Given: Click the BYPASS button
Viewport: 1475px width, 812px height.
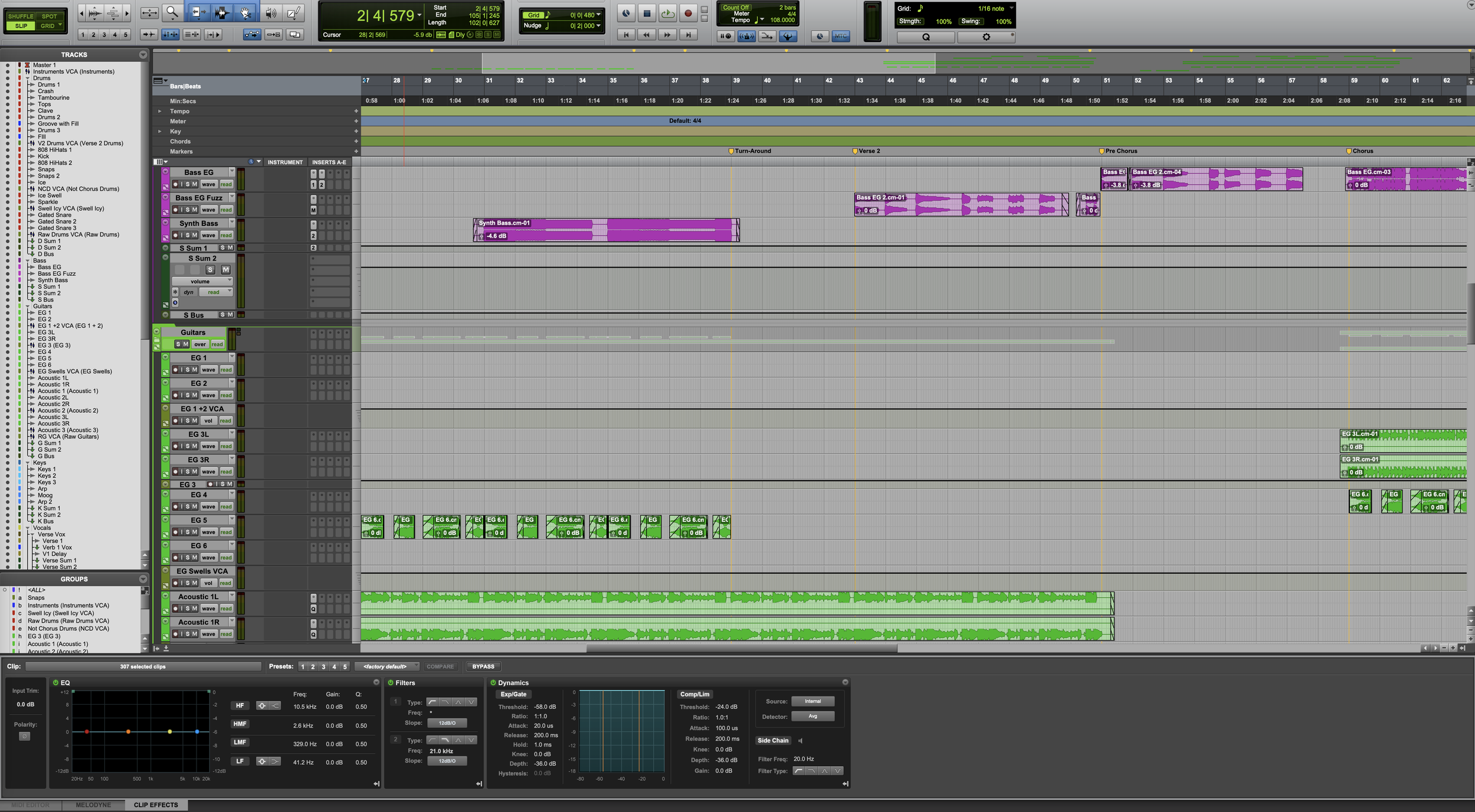Looking at the screenshot, I should 483,666.
